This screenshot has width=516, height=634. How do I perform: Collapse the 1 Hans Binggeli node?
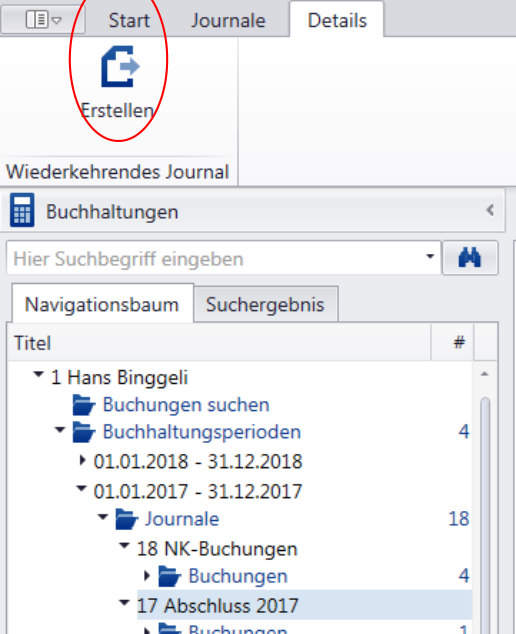(39, 374)
